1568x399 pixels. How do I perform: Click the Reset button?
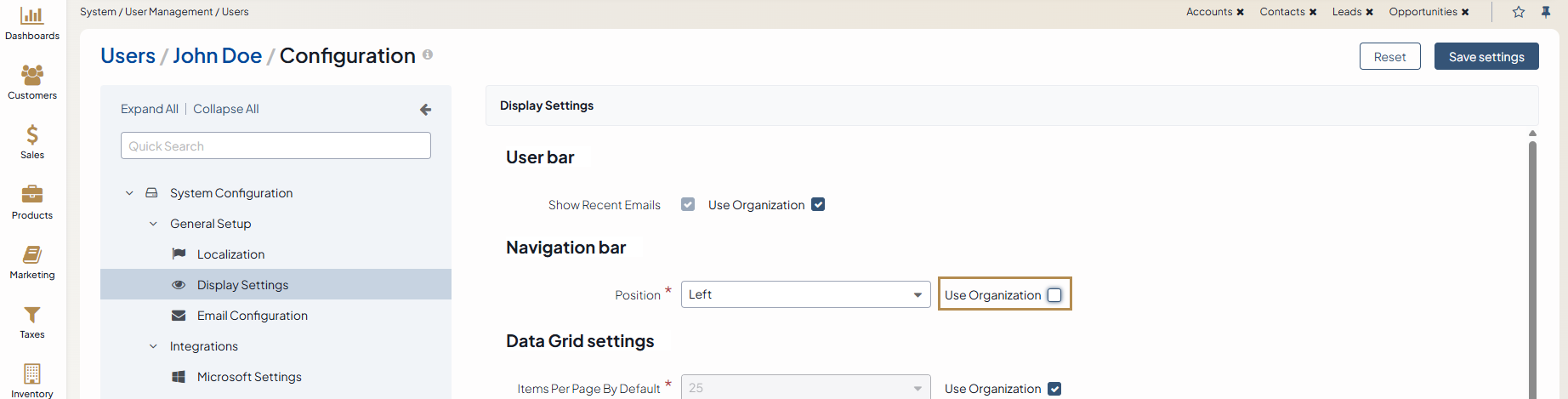click(1389, 57)
